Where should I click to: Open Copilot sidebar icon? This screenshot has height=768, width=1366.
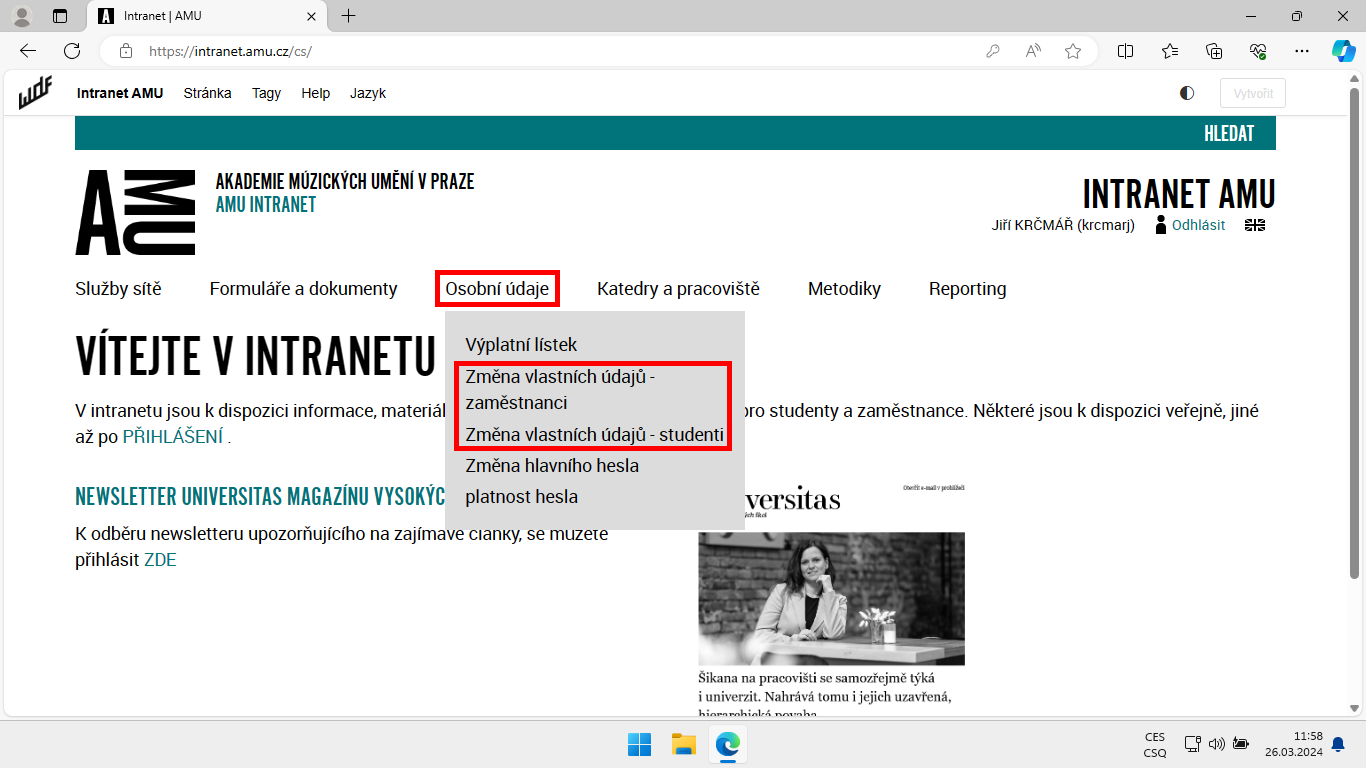point(1343,51)
